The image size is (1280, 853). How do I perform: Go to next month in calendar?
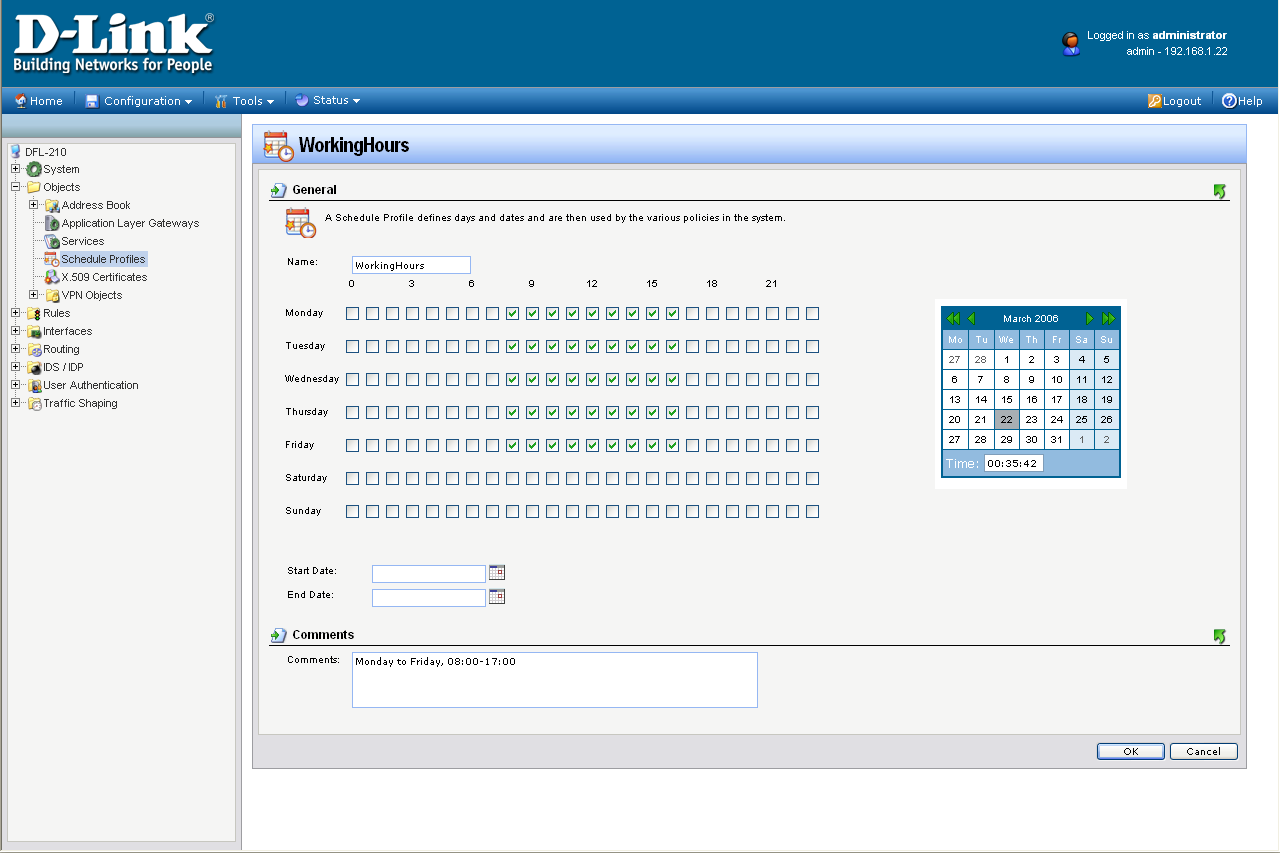[1090, 318]
